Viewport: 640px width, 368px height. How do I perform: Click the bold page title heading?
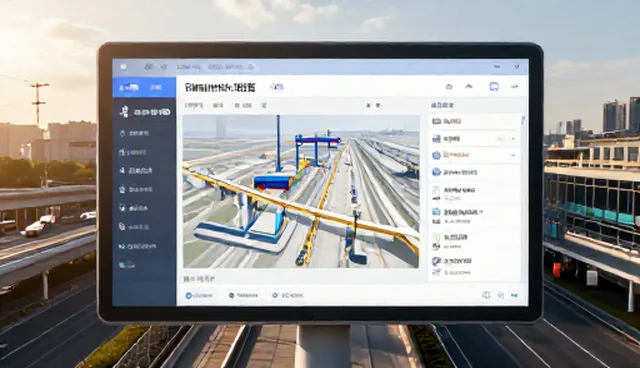[220, 87]
